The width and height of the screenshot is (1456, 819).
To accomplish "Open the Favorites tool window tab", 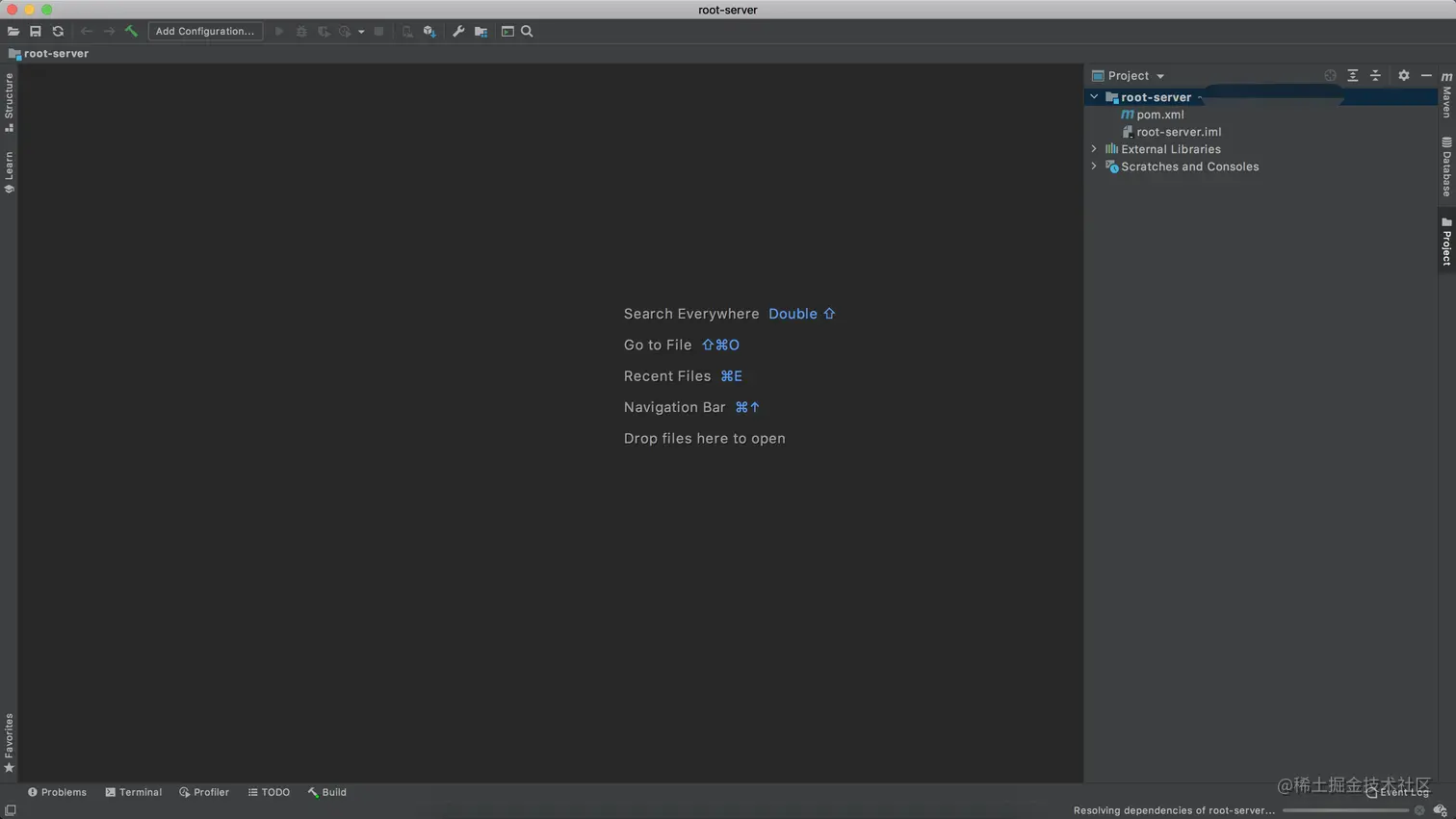I will click(9, 743).
